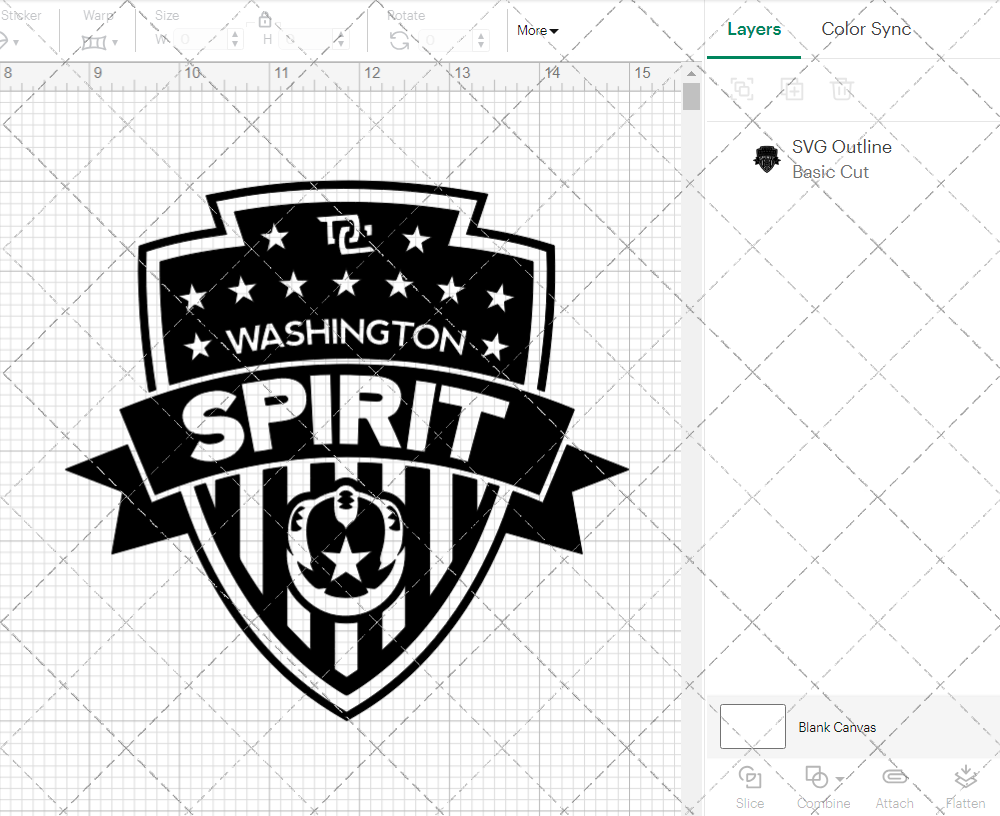Screen dimensions: 1000x816
Task: Select the Slice tool
Action: click(x=750, y=786)
